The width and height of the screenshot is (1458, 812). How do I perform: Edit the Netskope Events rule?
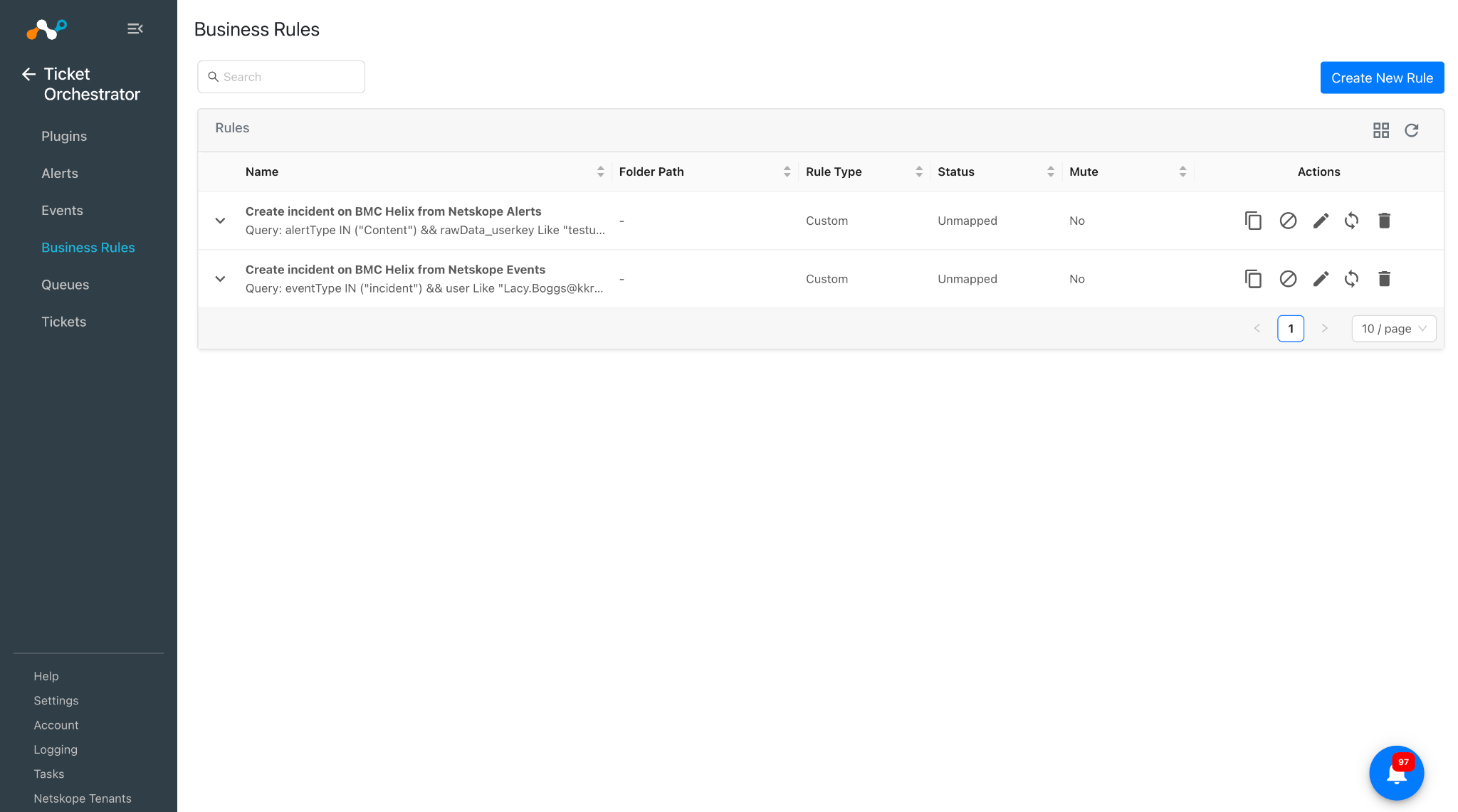[x=1321, y=279]
